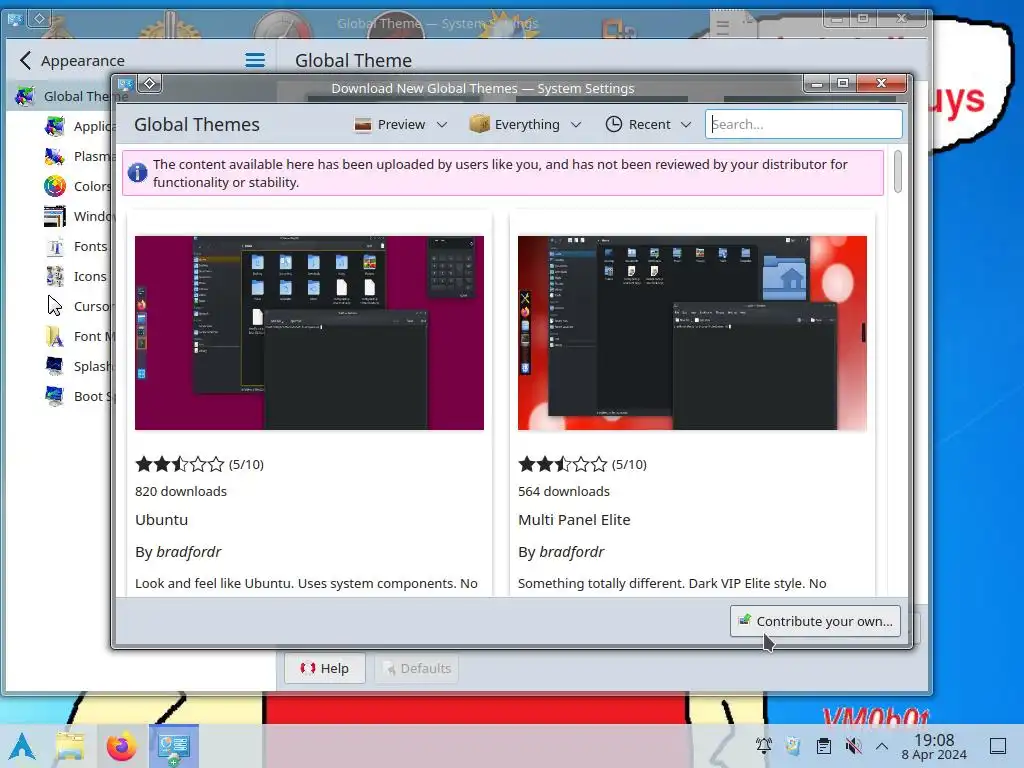
Task: Click the Ubuntu theme title
Action: (161, 520)
